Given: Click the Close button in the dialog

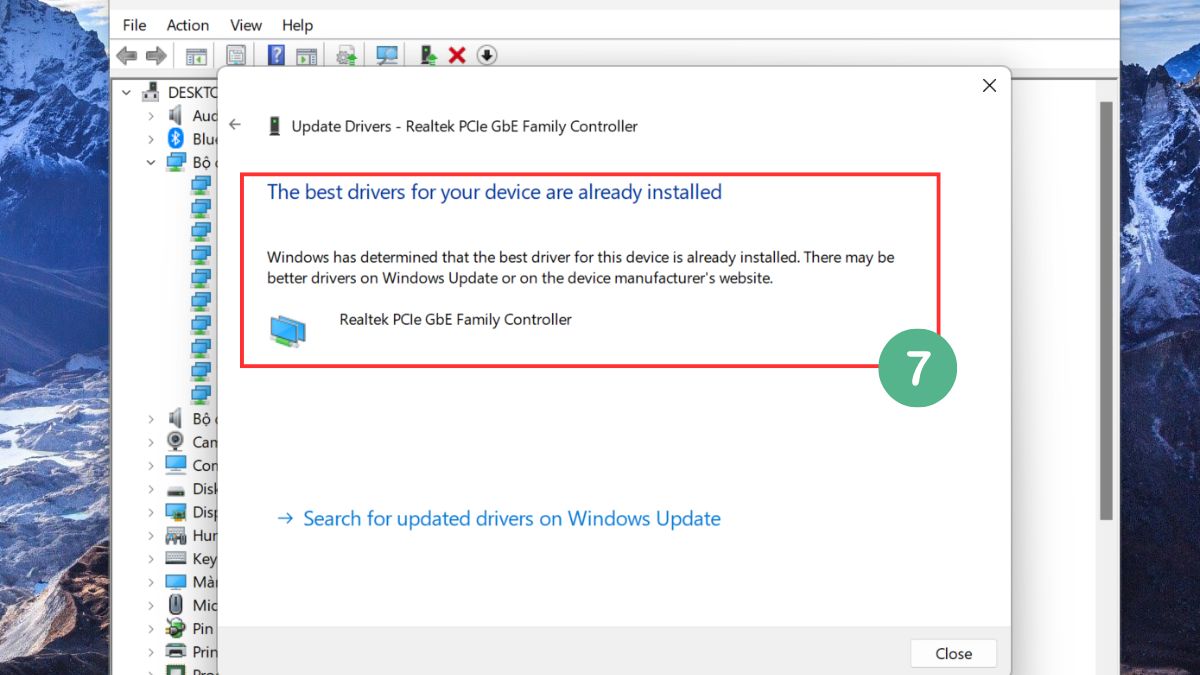Looking at the screenshot, I should (953, 653).
